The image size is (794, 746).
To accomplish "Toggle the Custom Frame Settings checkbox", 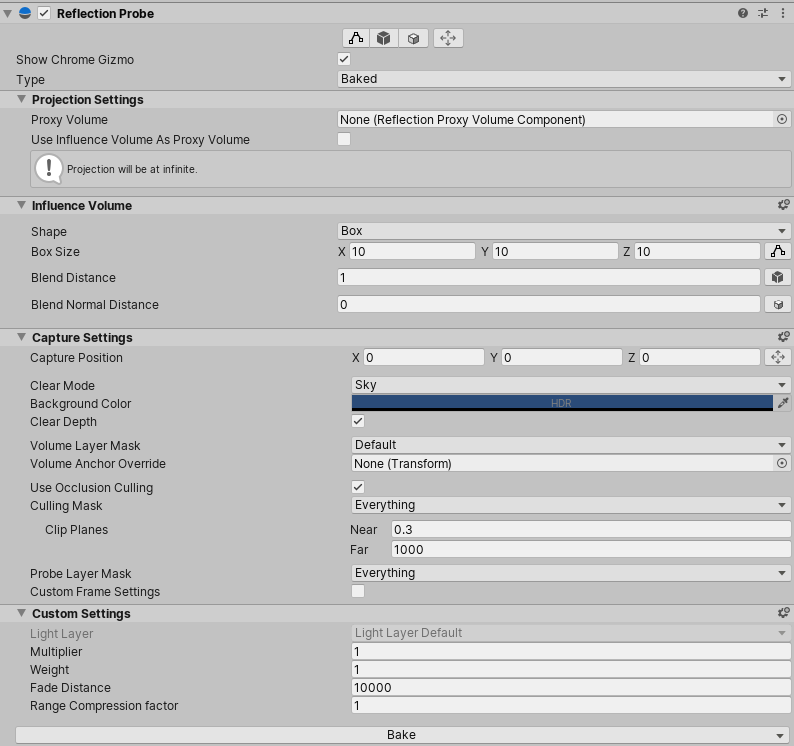I will pyautogui.click(x=358, y=592).
